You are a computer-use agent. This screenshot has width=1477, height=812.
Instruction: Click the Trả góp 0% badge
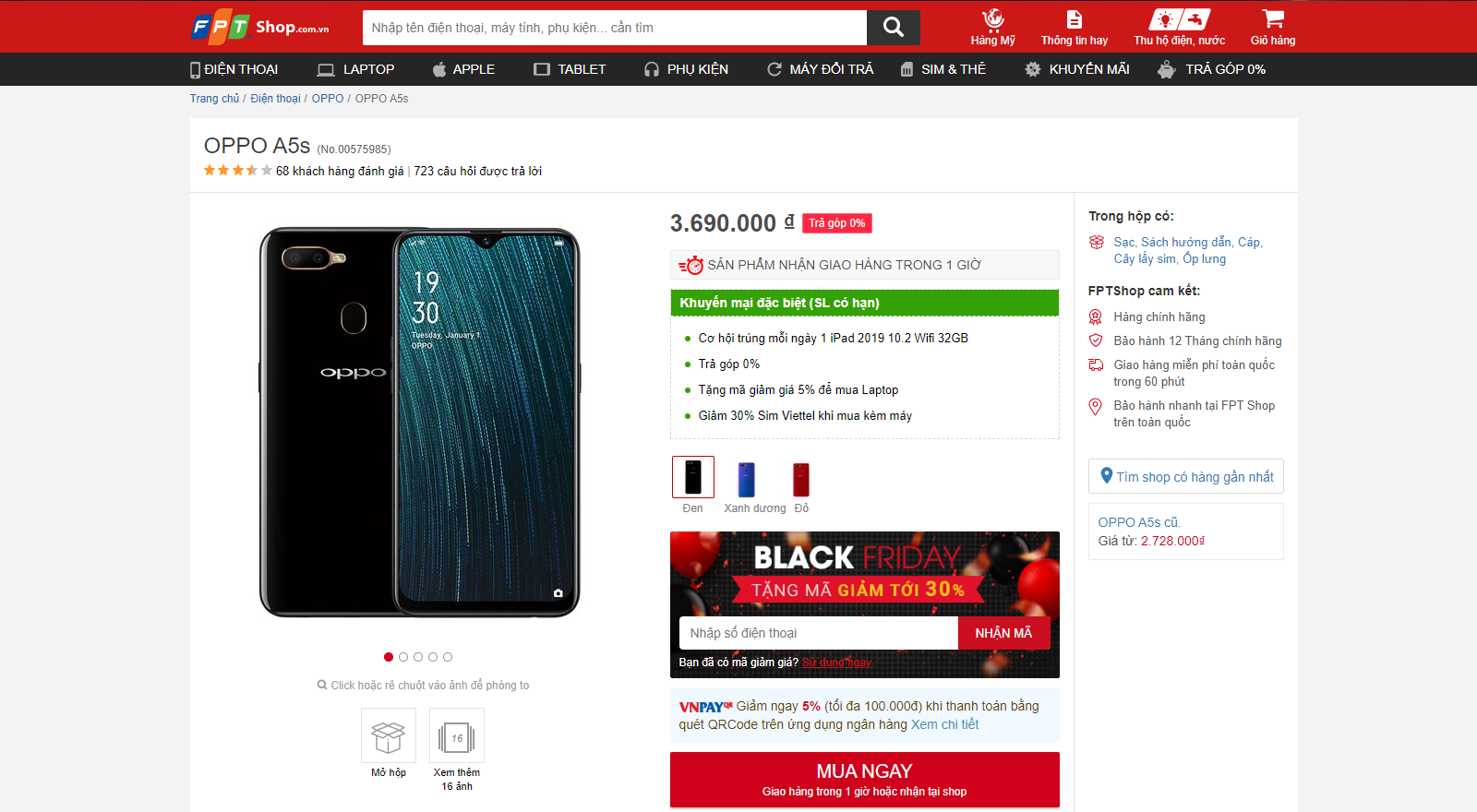point(837,223)
